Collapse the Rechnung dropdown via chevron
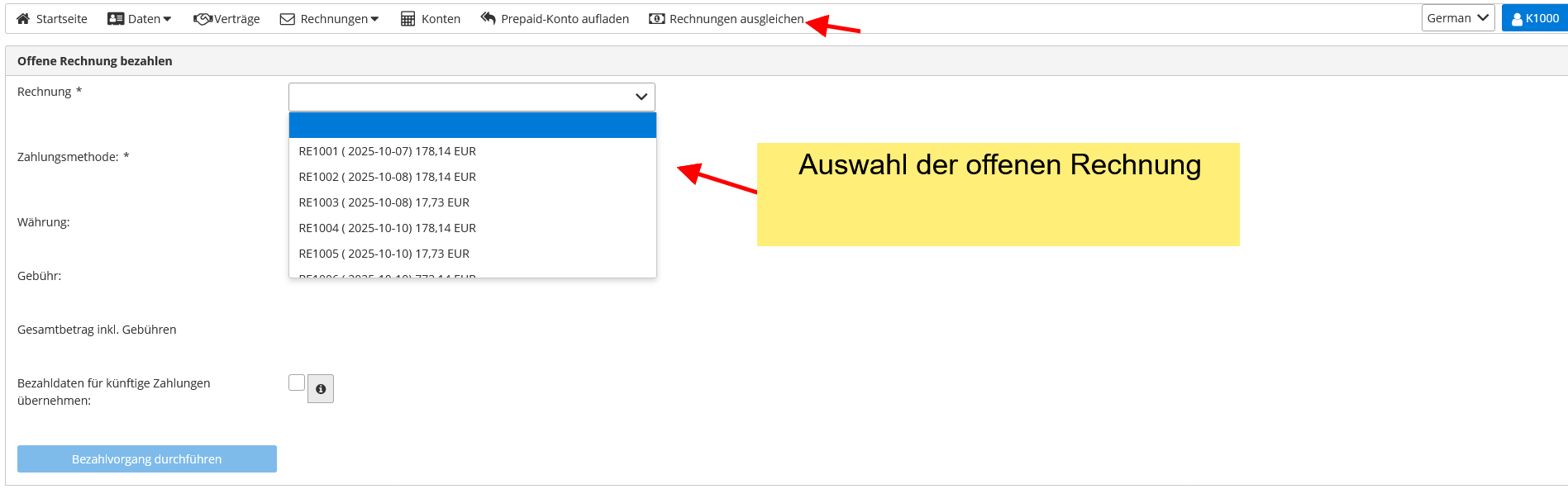This screenshot has height=494, width=1568. tap(641, 97)
